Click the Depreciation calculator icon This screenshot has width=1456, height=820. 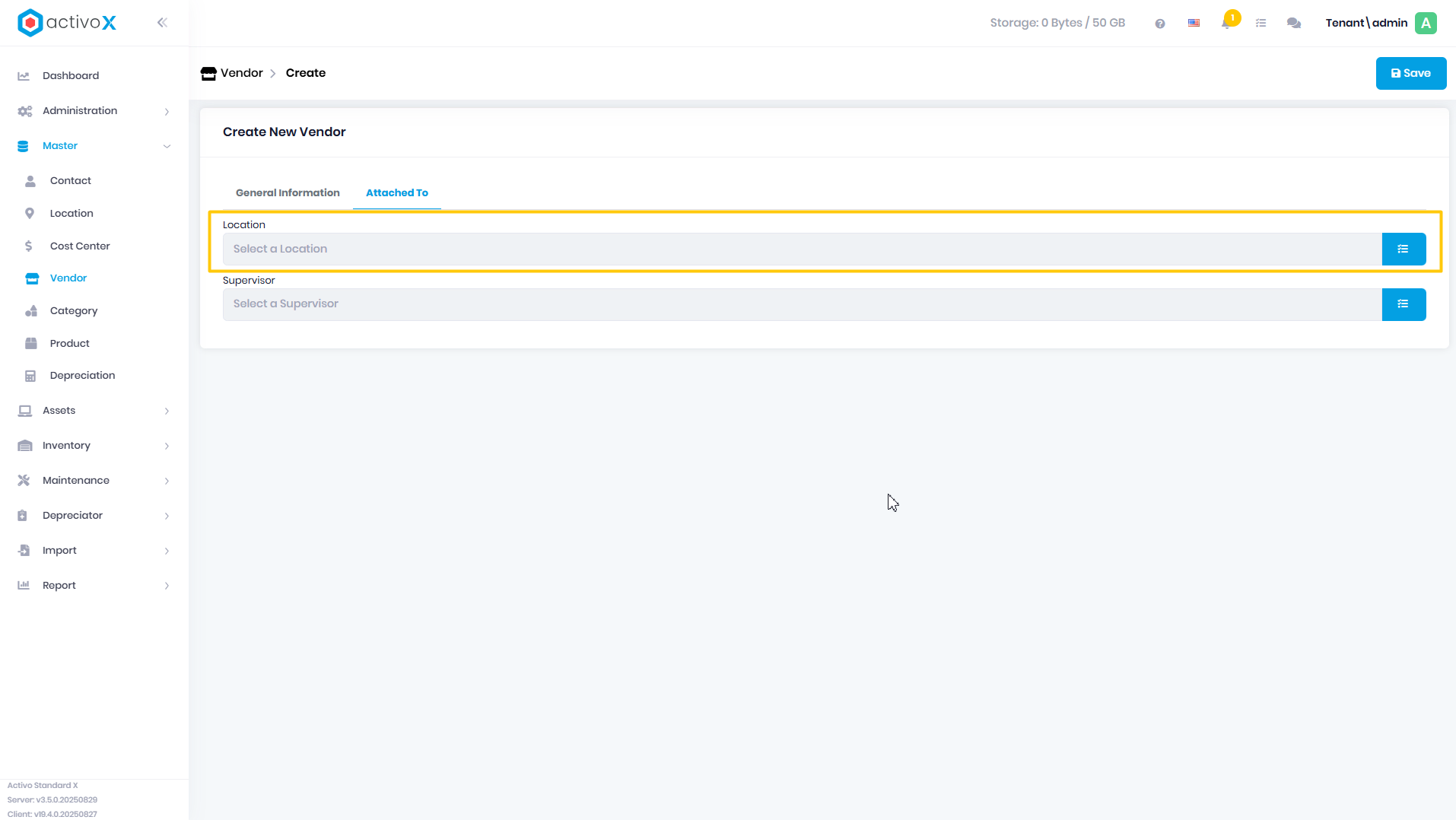point(30,376)
